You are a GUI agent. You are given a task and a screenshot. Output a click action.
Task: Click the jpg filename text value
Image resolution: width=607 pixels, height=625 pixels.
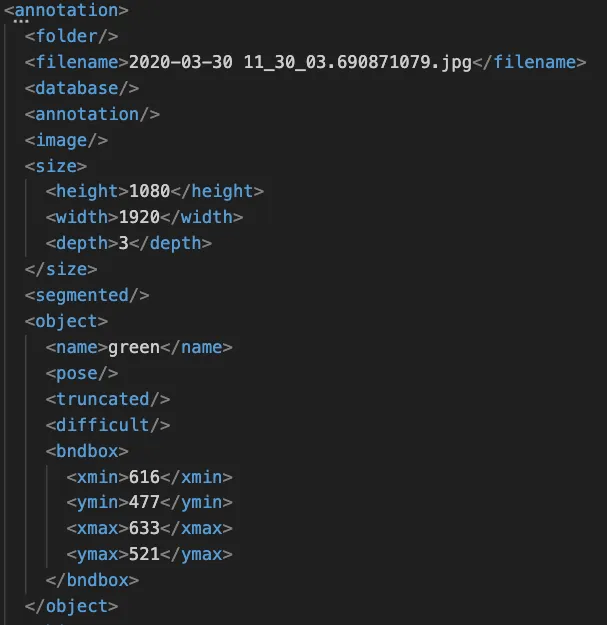pyautogui.click(x=301, y=62)
